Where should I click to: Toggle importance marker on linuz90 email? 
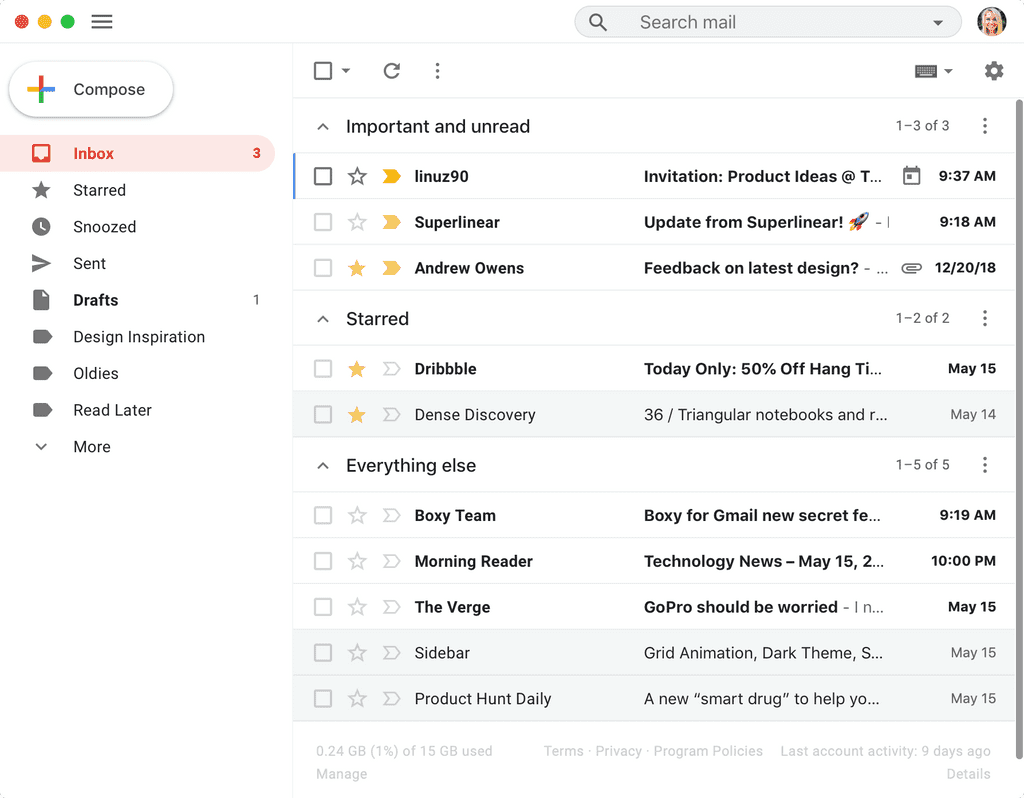(391, 176)
